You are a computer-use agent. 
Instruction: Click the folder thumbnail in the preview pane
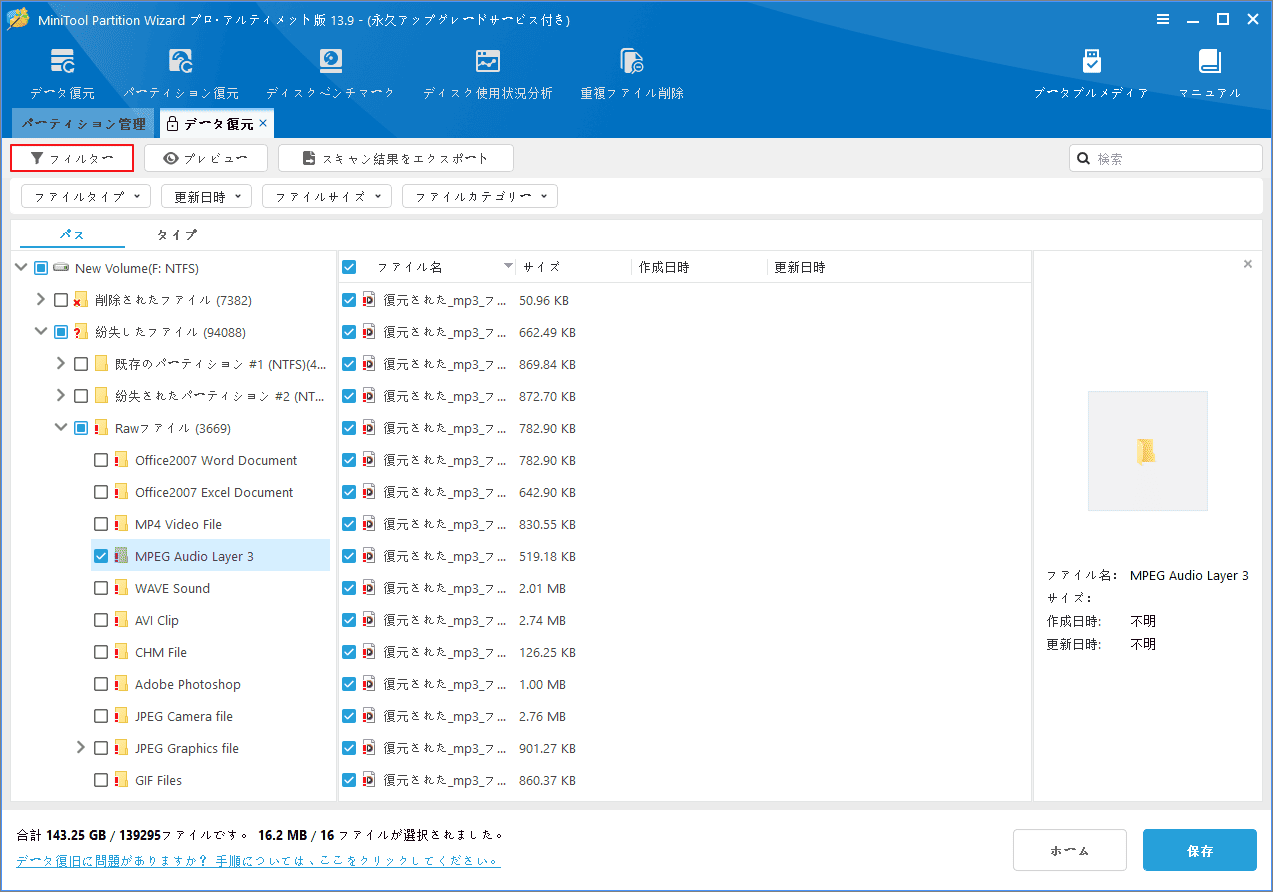(1147, 451)
